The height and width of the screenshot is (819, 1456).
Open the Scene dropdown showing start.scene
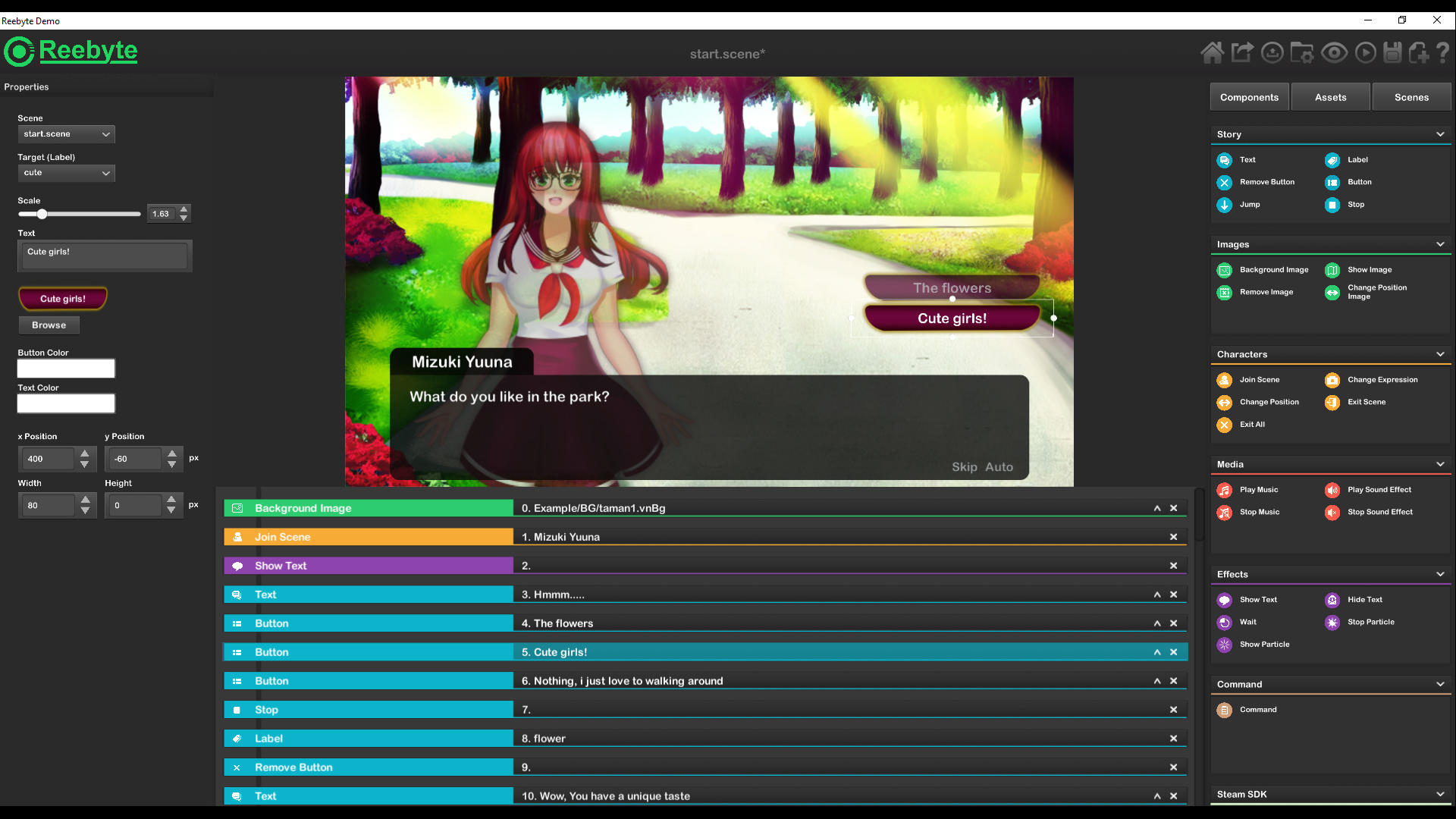coord(66,133)
